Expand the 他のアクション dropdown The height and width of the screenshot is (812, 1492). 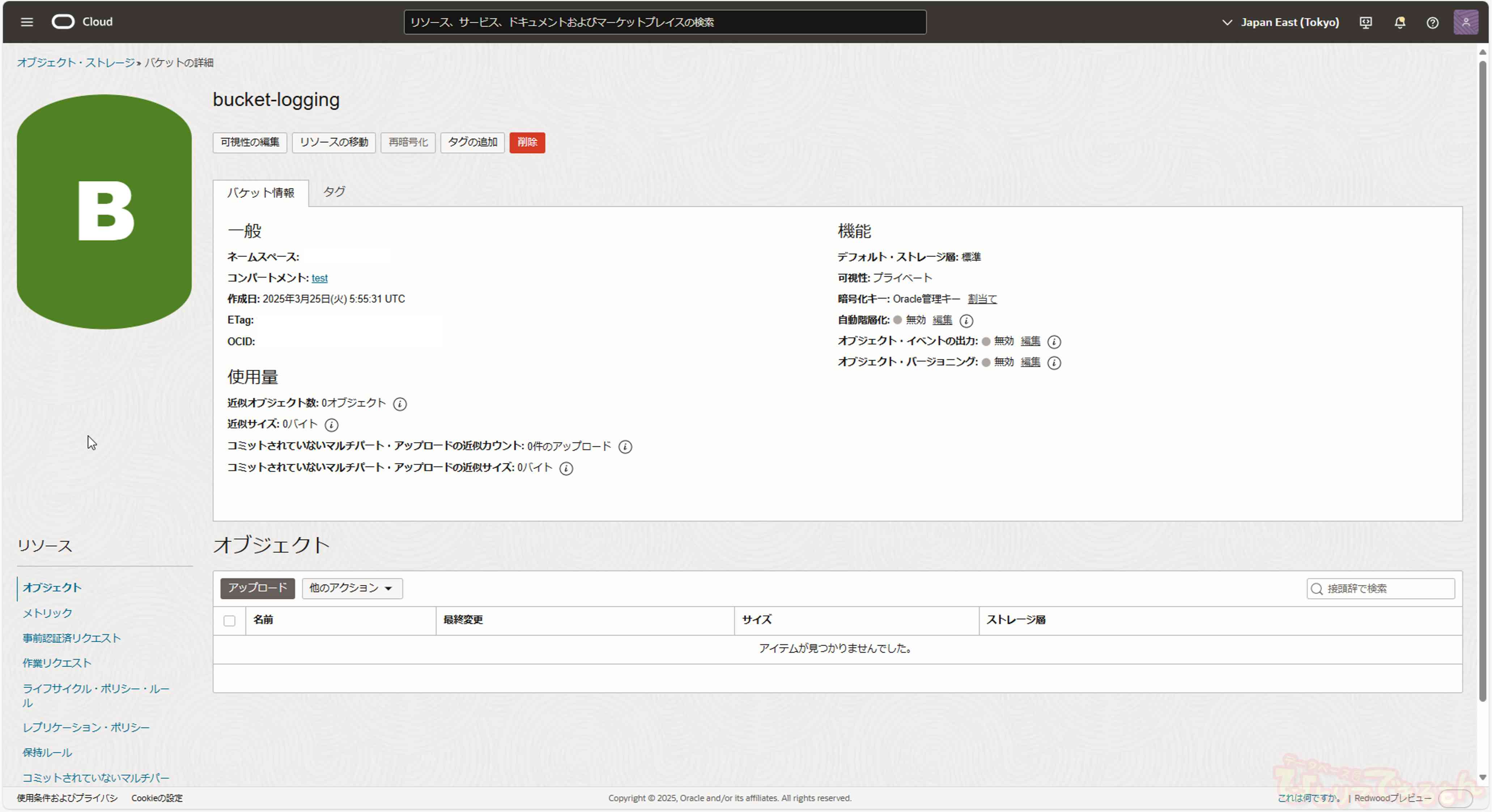(x=352, y=588)
